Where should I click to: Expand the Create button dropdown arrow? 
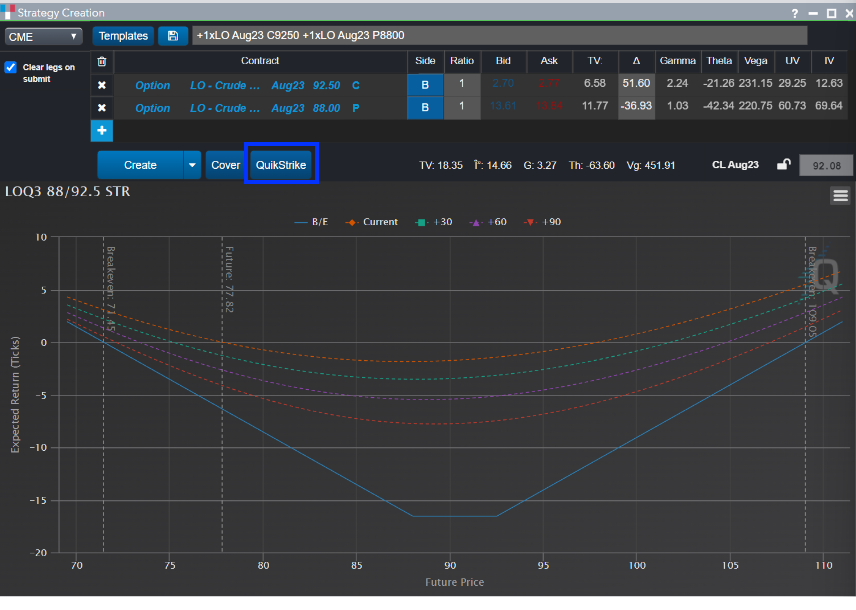192,165
